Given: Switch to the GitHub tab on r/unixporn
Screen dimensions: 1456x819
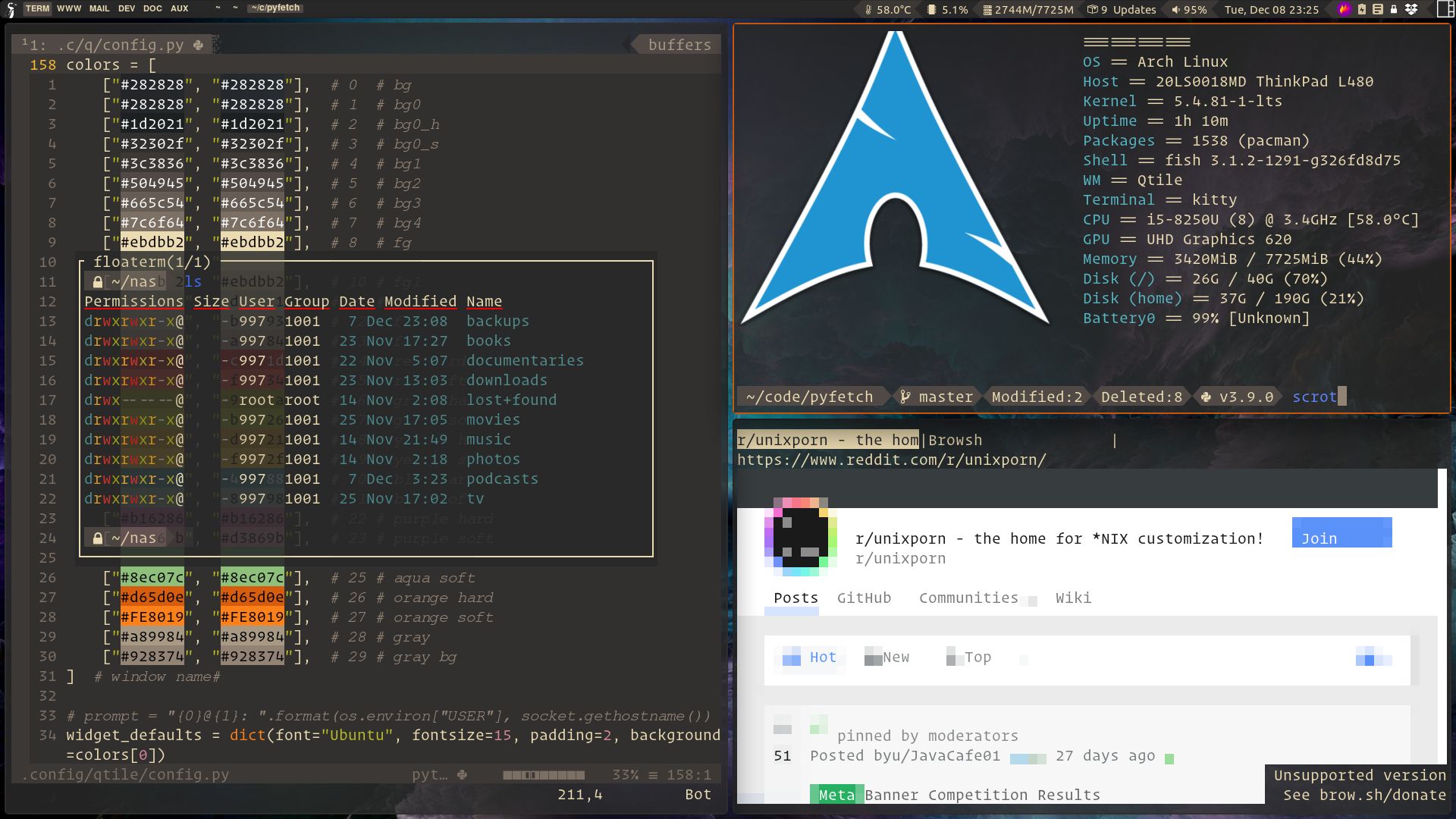Looking at the screenshot, I should pos(864,598).
